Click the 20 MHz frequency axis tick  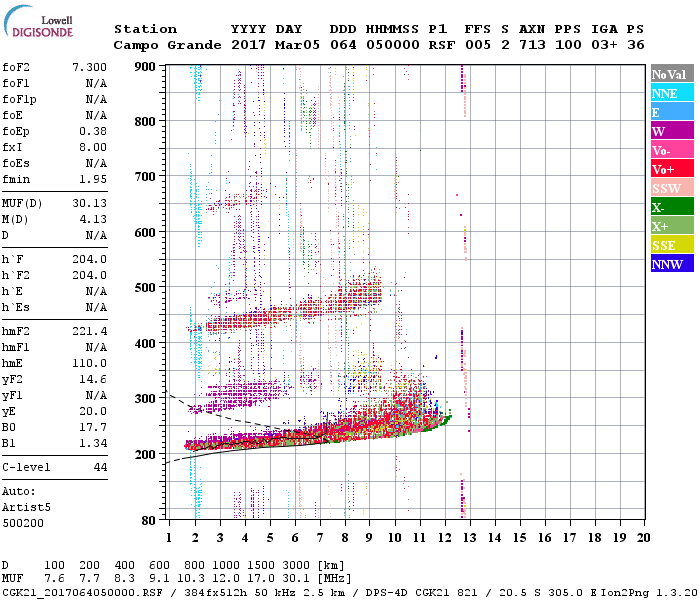coord(643,537)
